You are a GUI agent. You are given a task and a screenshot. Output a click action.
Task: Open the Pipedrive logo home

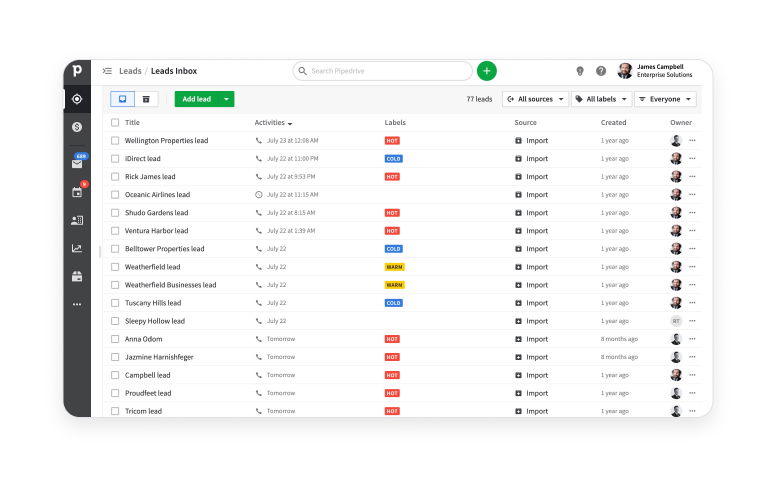(77, 71)
